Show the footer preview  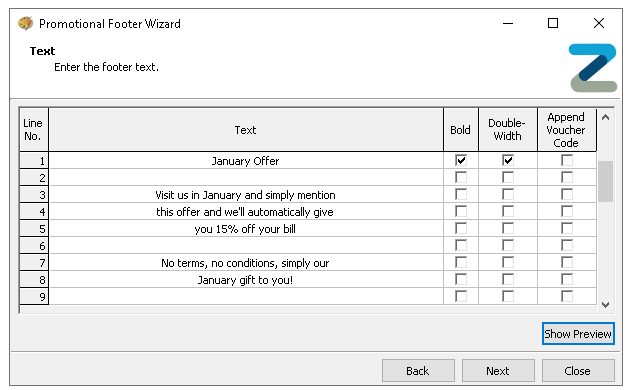578,334
